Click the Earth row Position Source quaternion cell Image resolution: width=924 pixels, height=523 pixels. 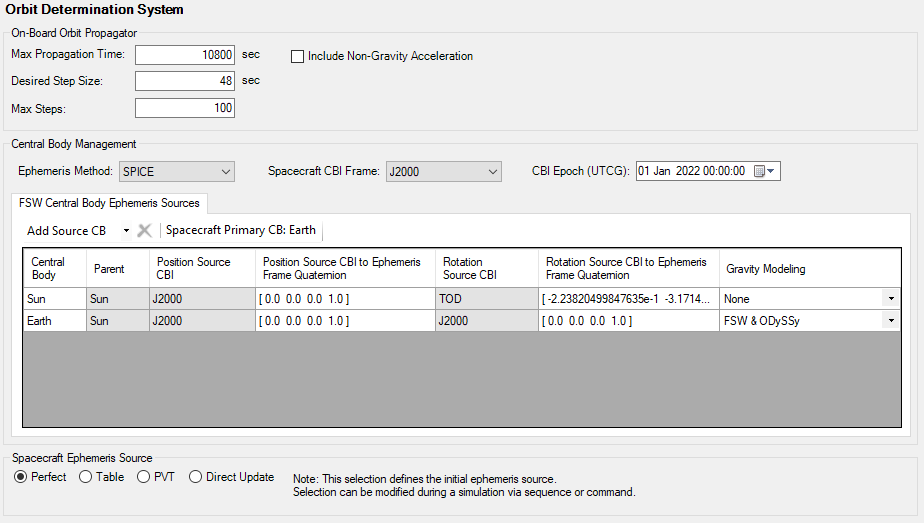(x=345, y=321)
